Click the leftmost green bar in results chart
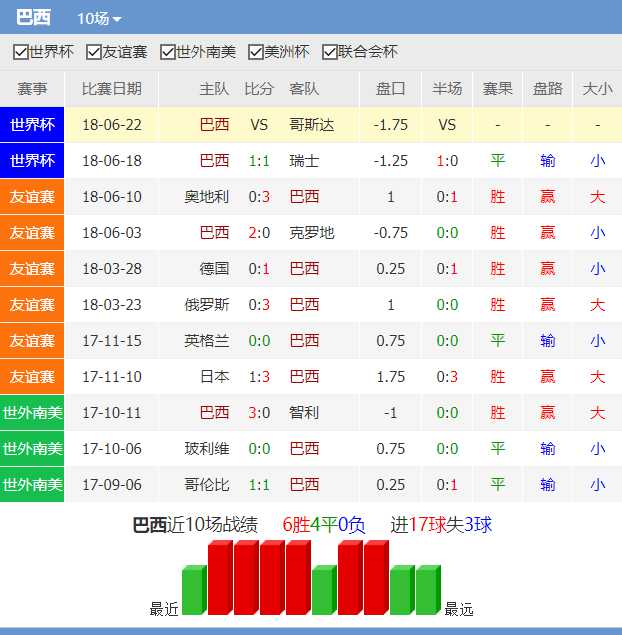 coord(193,591)
